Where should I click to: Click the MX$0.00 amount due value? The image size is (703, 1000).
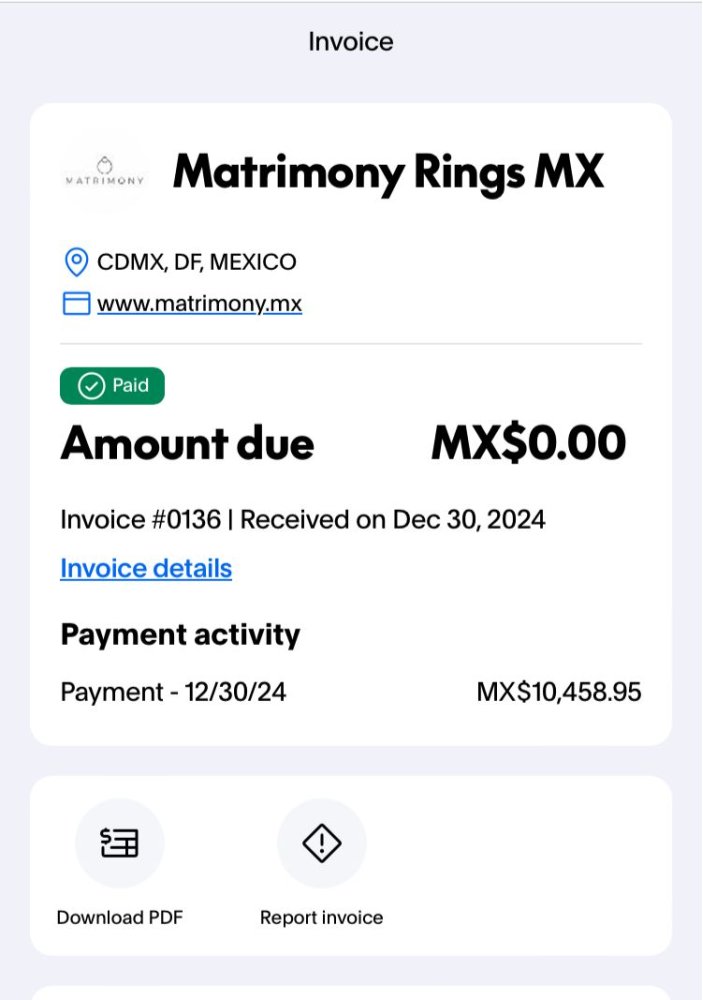(x=529, y=443)
